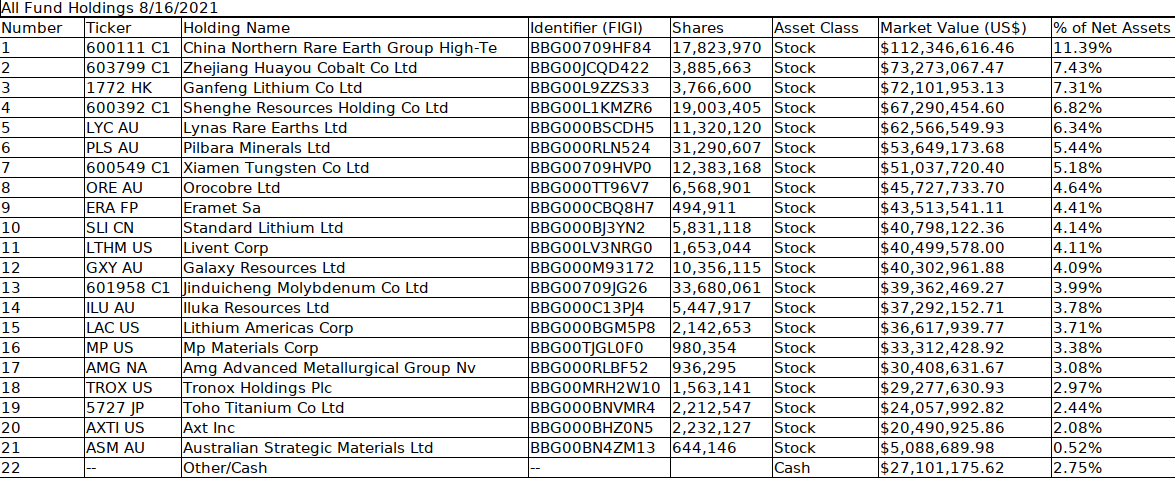Select ticker cell MP US
Screen dimensions: 1175x496
pos(133,348)
